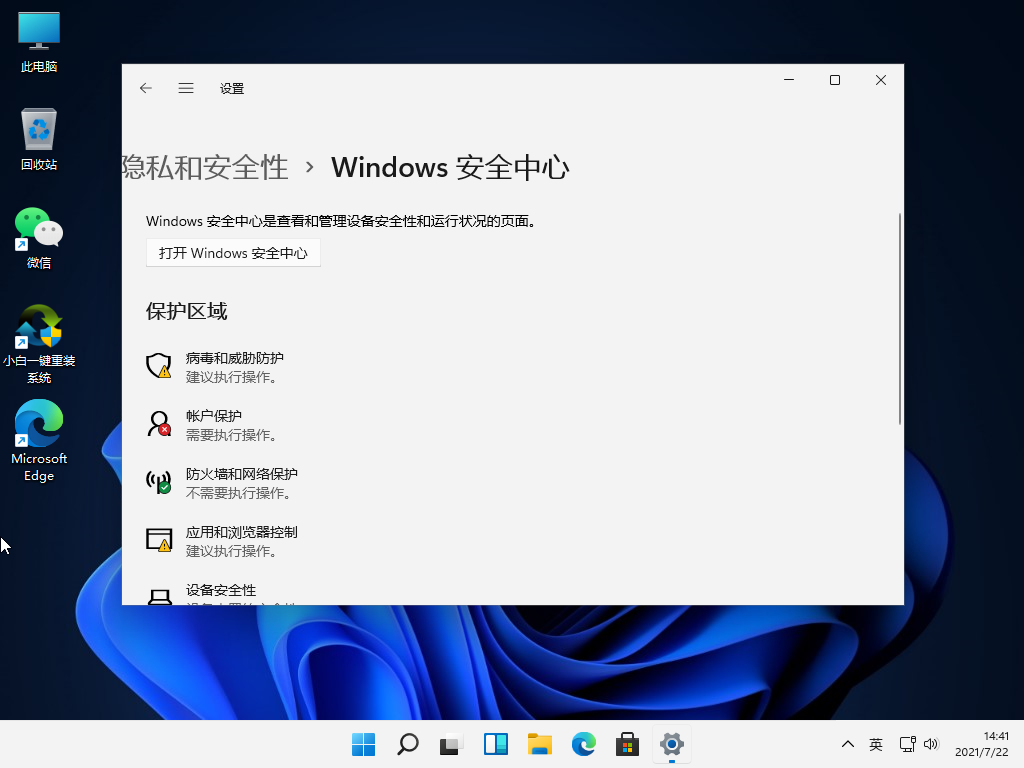Screen dimensions: 1024x768
Task: Open the Start menu
Action: 363,744
